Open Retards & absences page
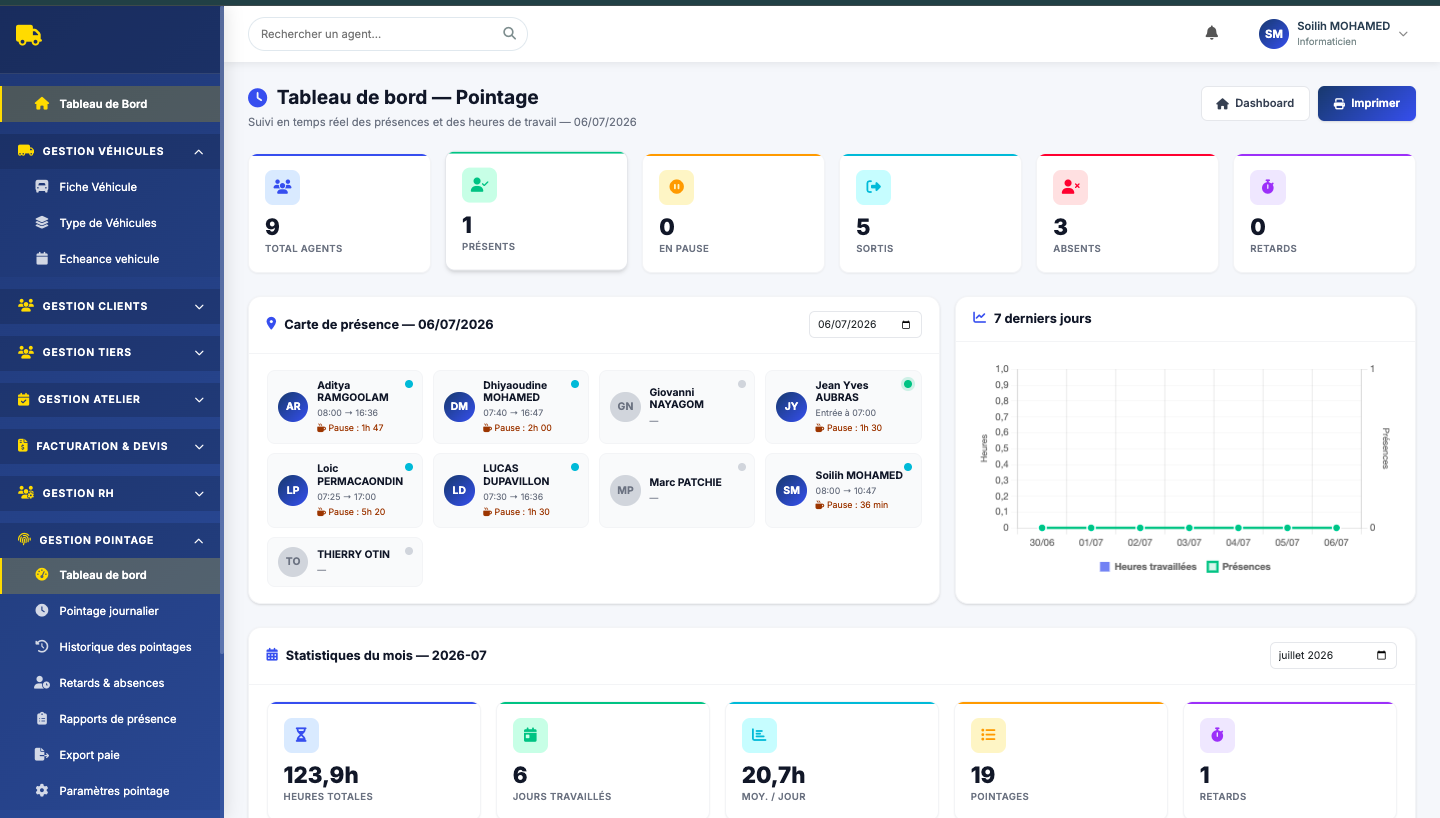The image size is (1440, 818). pyautogui.click(x=110, y=683)
